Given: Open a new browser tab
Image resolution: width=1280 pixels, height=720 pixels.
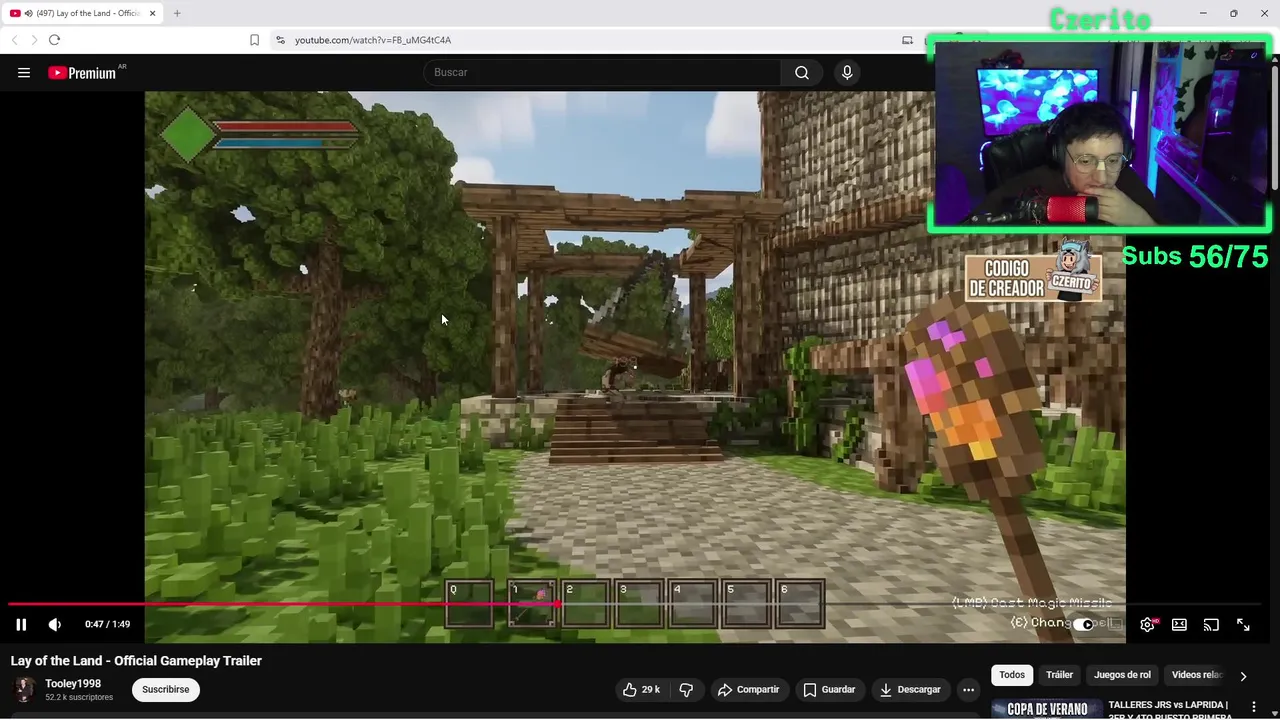Looking at the screenshot, I should click(177, 13).
